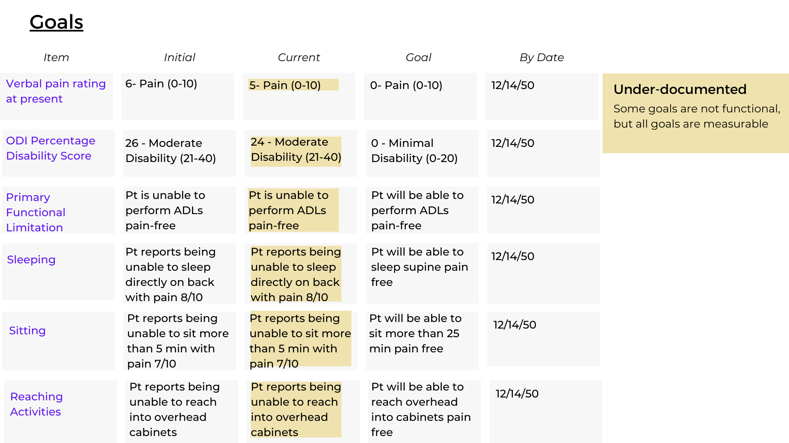Select the Primary Functional Limitation item
Screen dimensions: 789x443
(36, 212)
